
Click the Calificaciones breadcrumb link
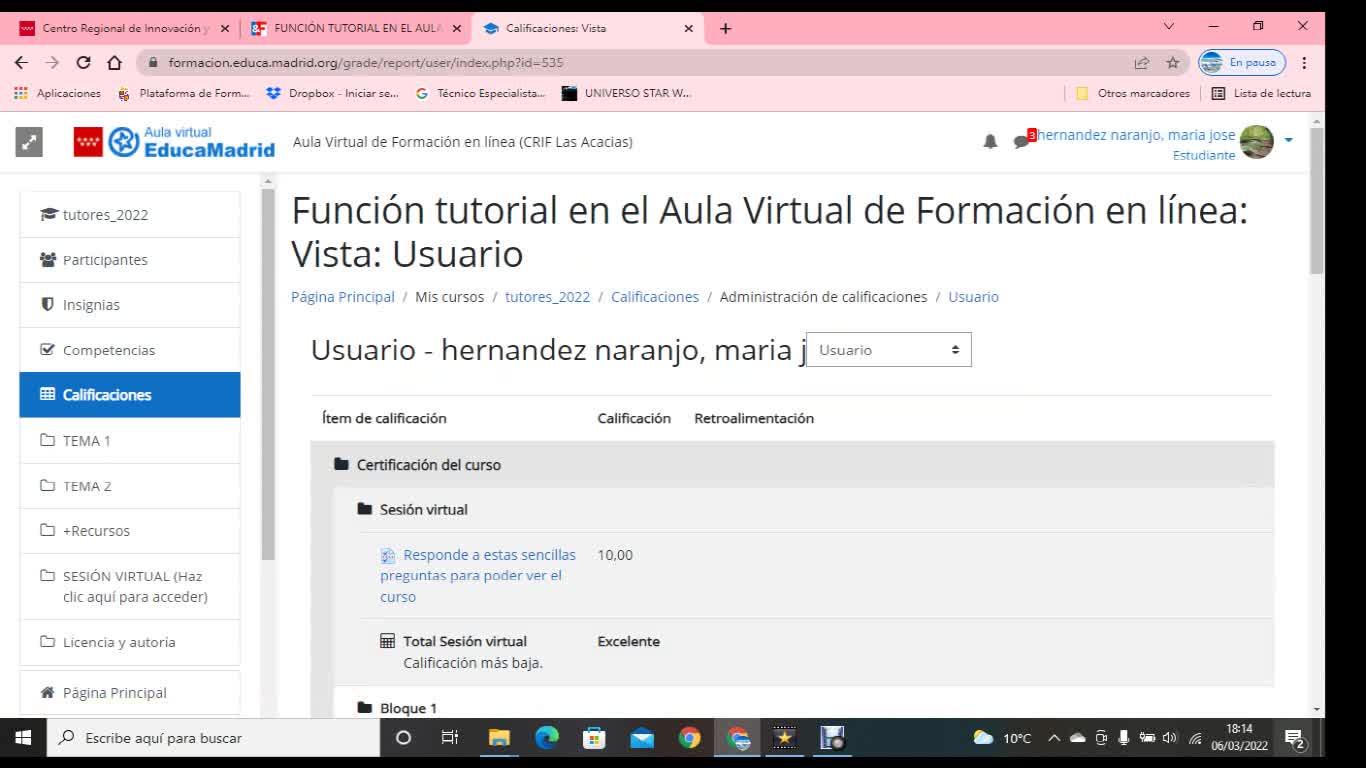tap(655, 297)
